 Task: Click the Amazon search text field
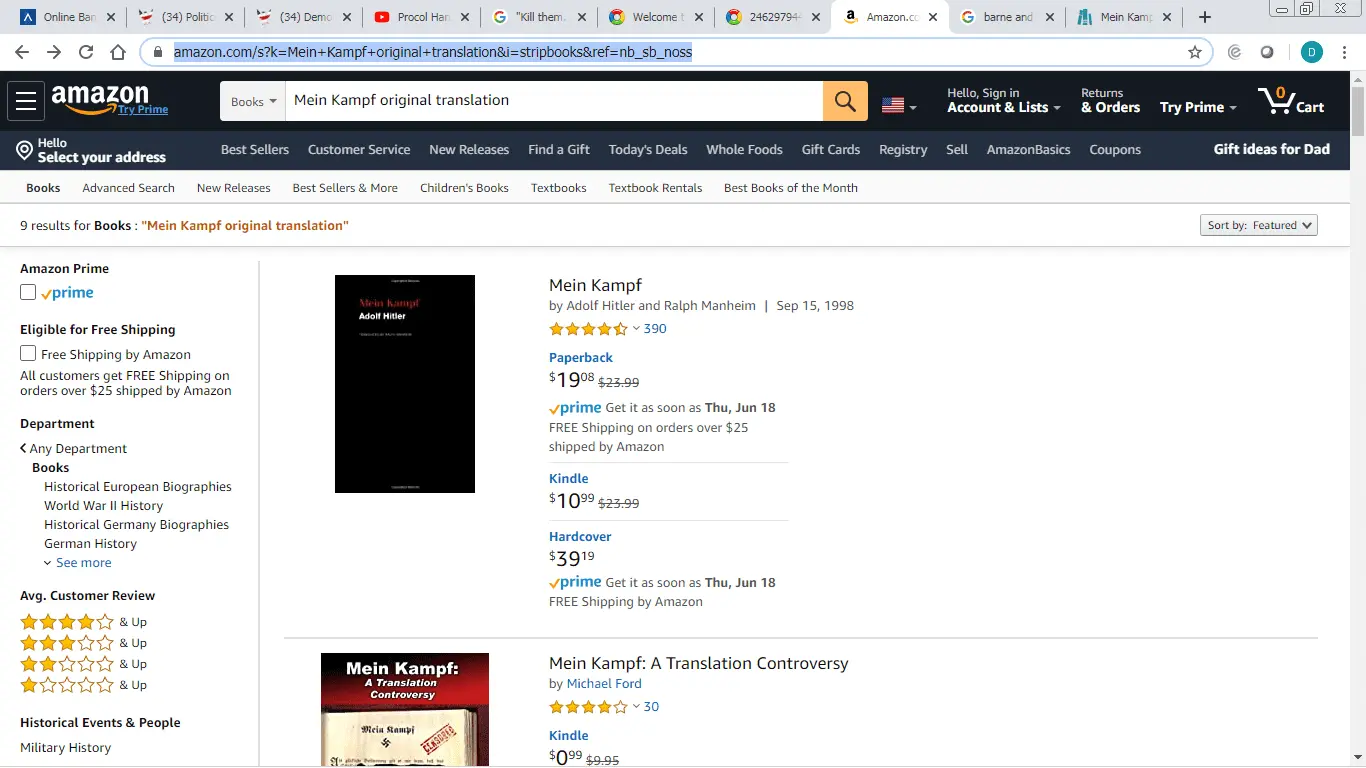pos(554,101)
